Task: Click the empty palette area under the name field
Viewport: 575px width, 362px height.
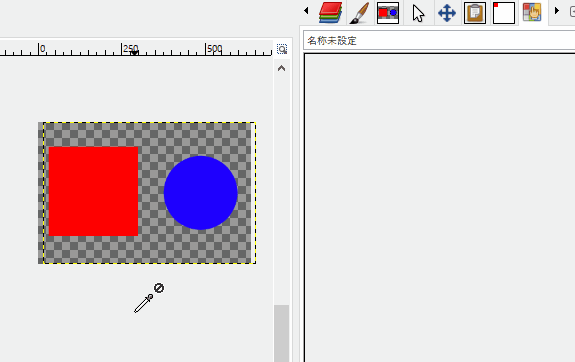Action: point(440,208)
